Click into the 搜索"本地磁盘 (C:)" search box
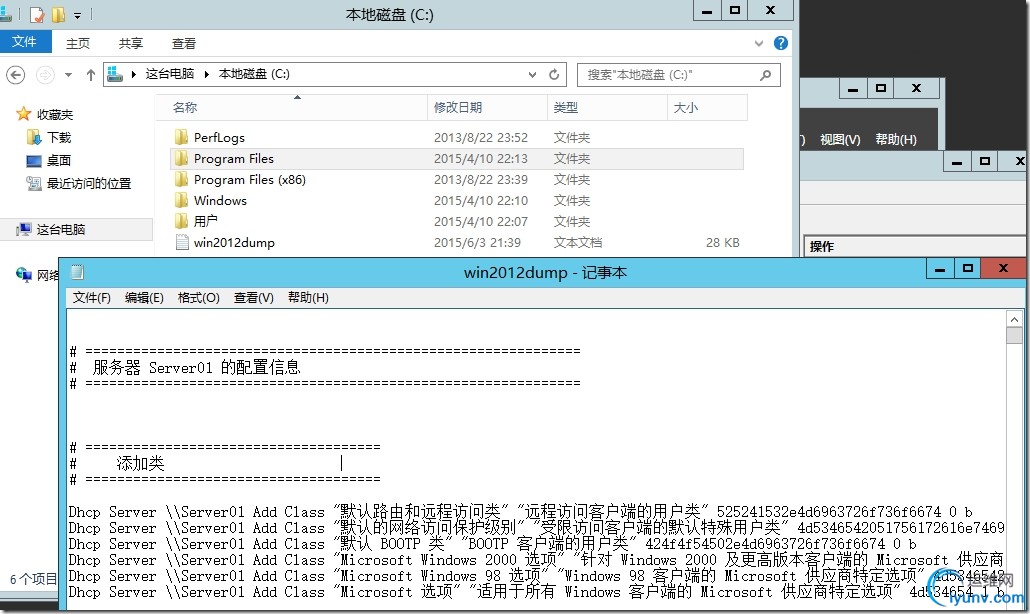The image size is (1030, 614). click(x=679, y=75)
